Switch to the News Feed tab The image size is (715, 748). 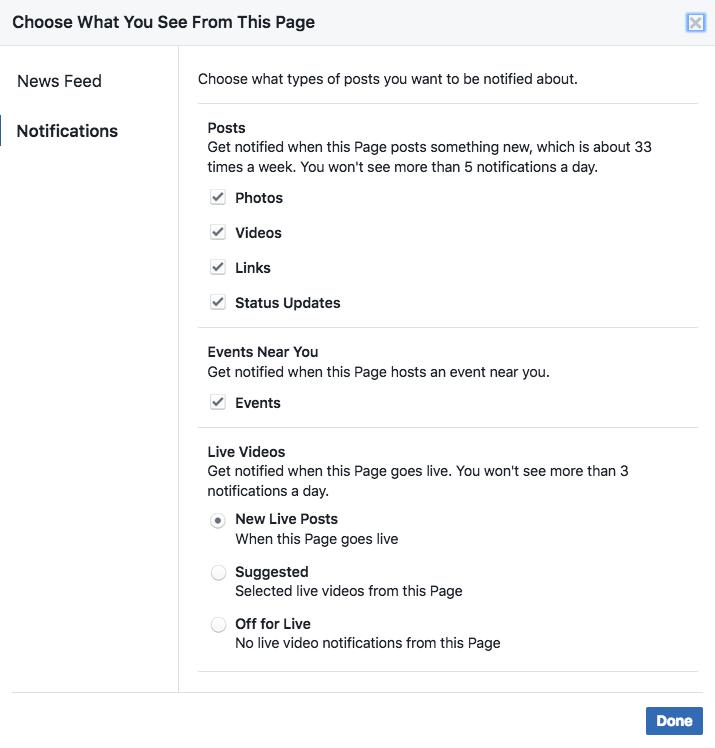[x=60, y=81]
